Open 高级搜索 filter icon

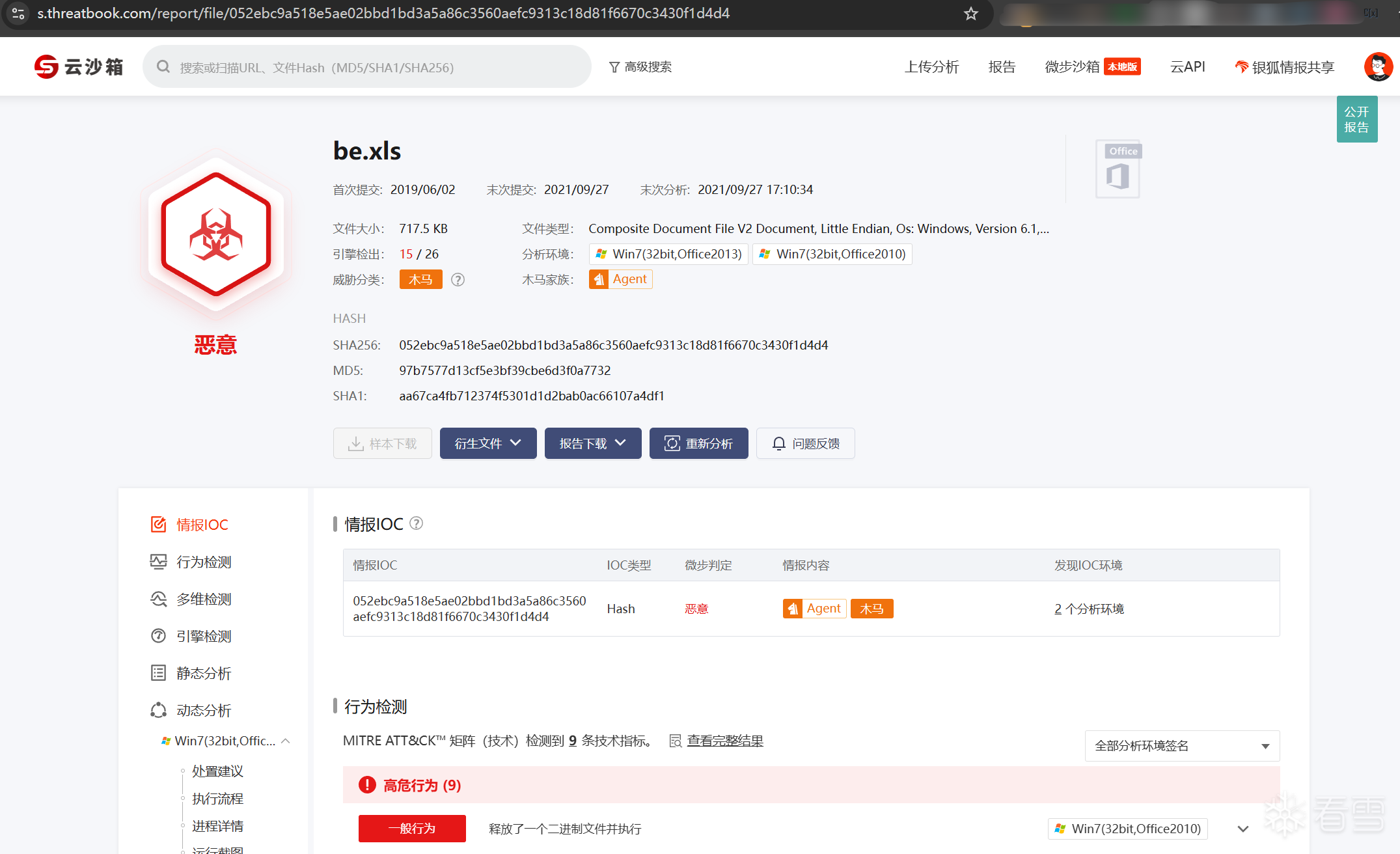pyautogui.click(x=614, y=67)
